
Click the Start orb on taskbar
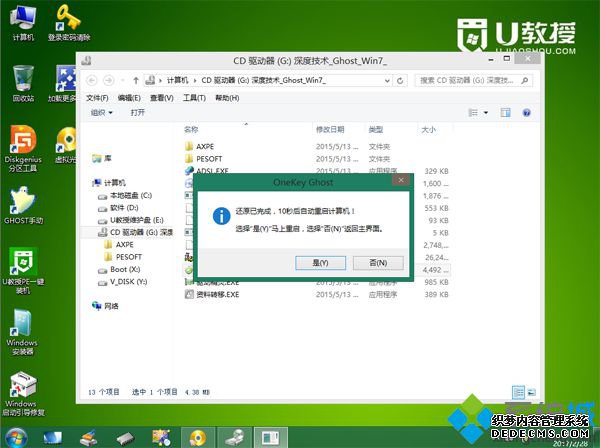pos(16,438)
